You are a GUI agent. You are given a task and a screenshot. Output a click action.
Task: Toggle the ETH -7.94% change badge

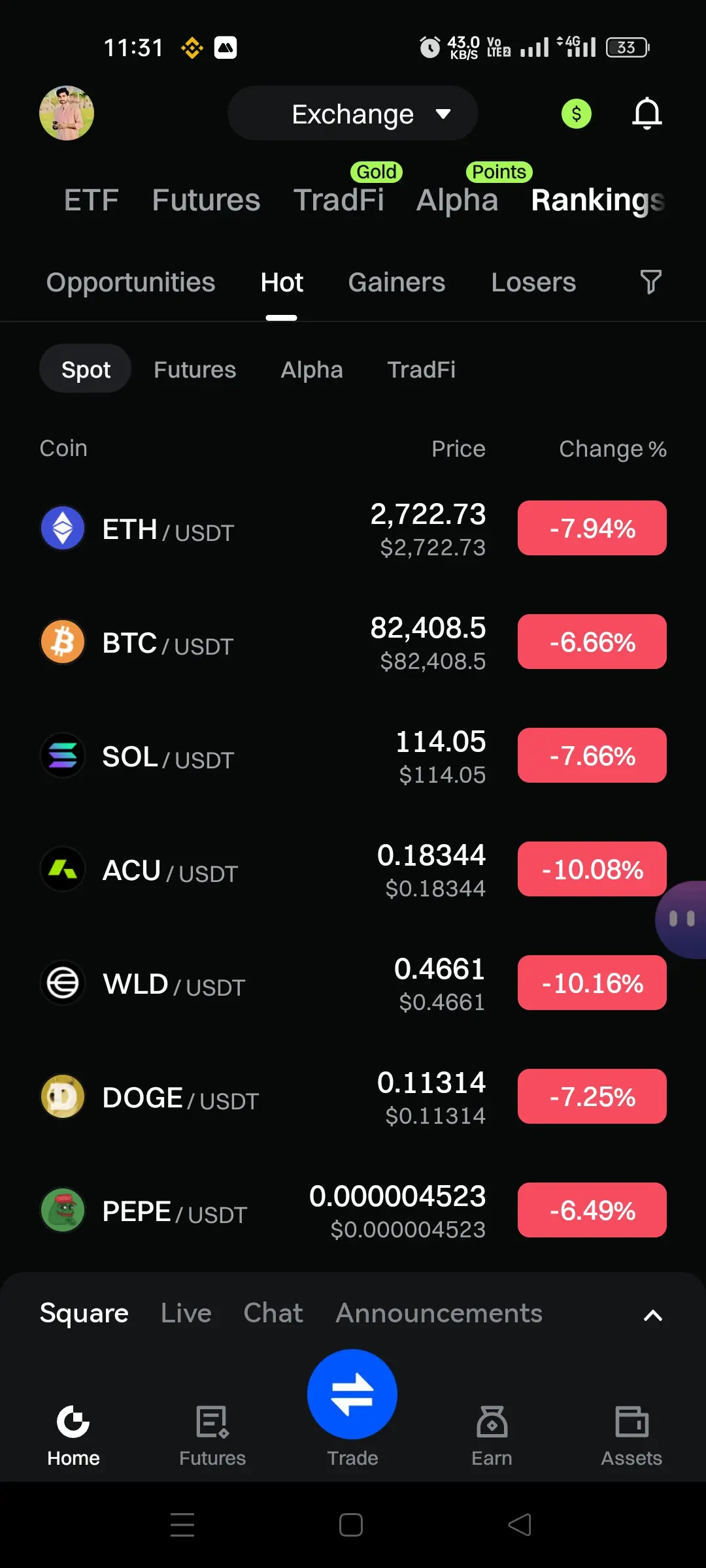click(x=592, y=528)
